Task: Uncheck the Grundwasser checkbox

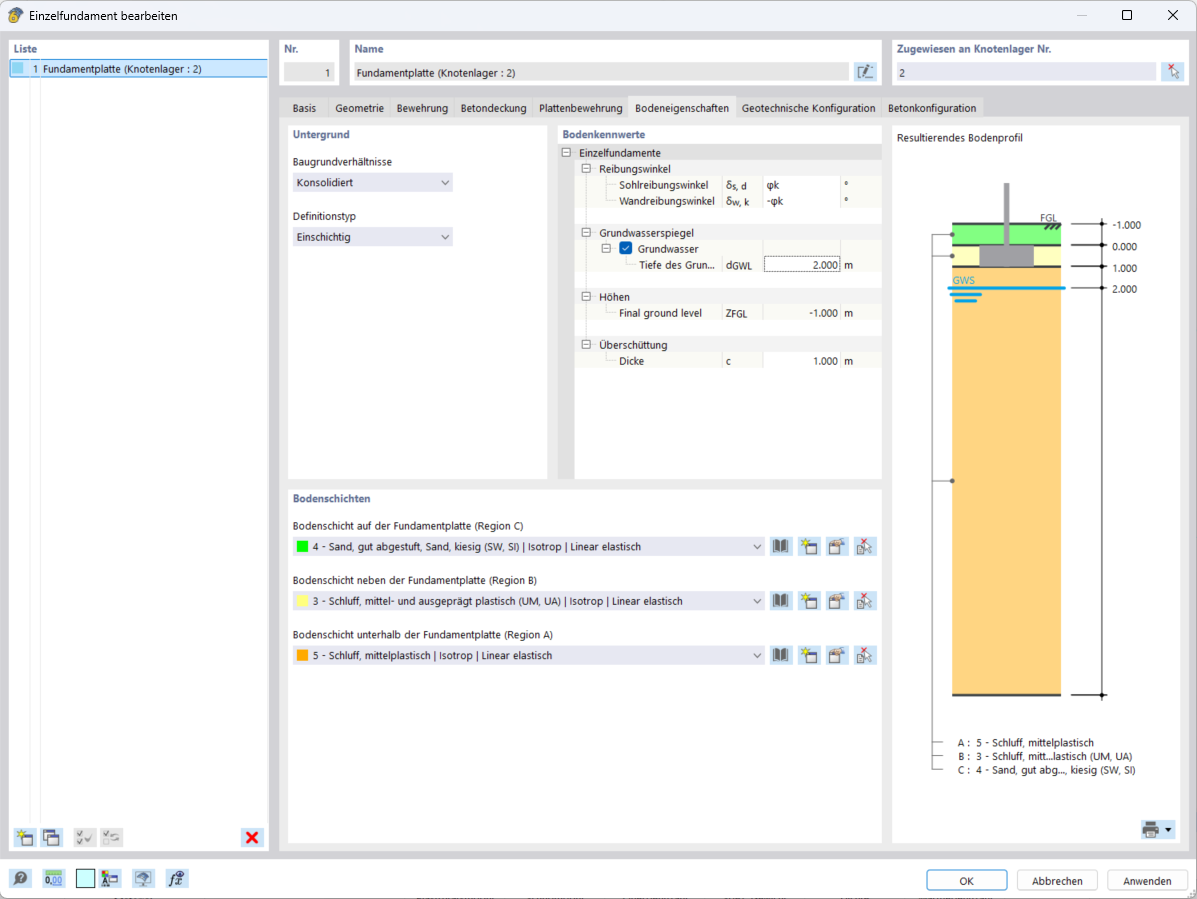Action: pyautogui.click(x=626, y=249)
